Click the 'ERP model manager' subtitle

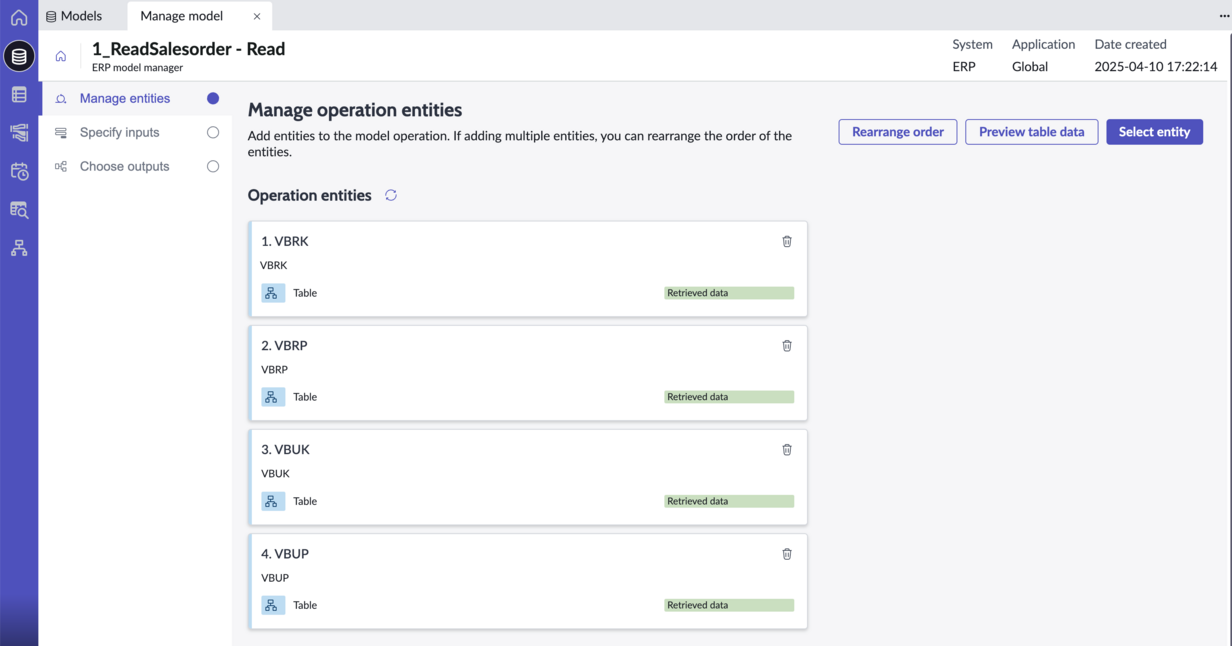[137, 68]
